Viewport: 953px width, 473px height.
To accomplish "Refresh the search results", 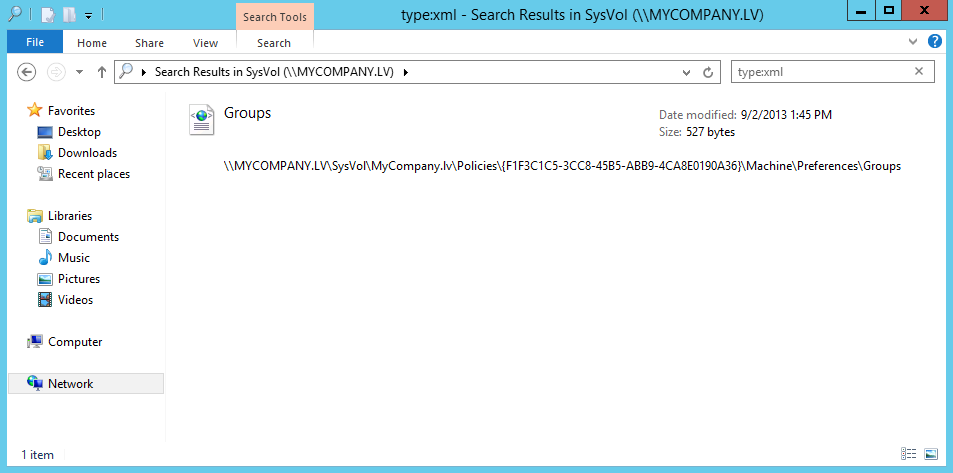I will pyautogui.click(x=708, y=72).
